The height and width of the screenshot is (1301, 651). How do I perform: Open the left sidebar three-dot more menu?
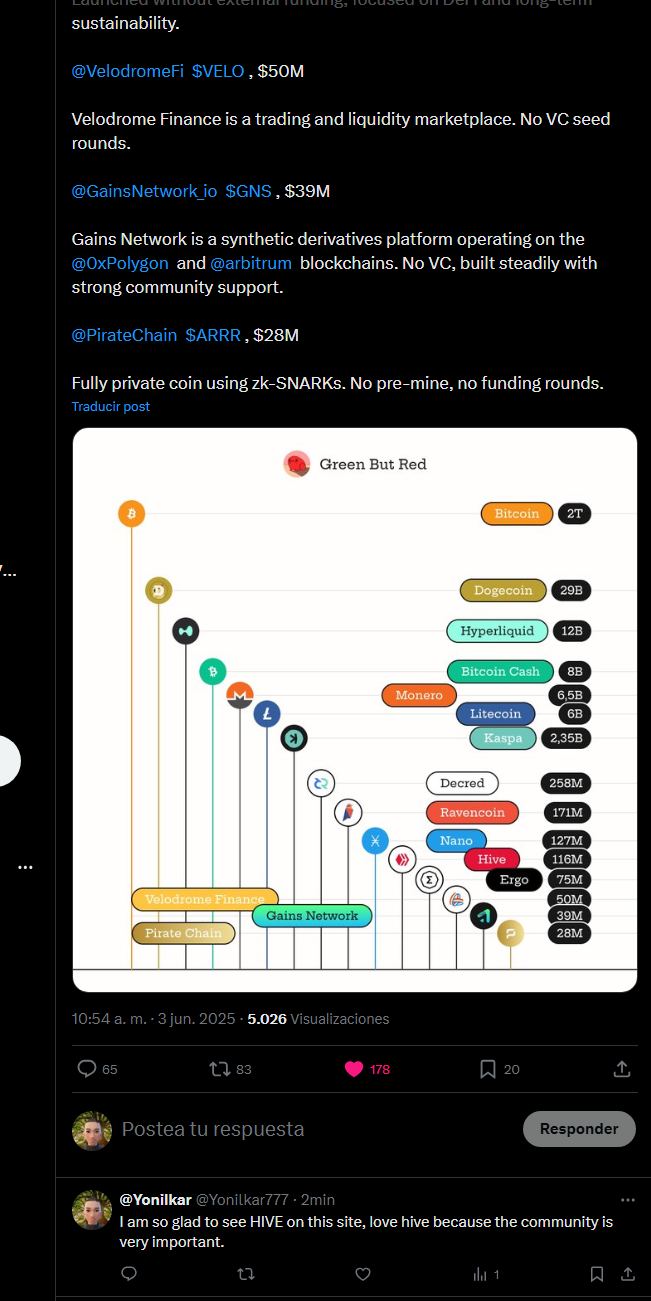point(26,868)
